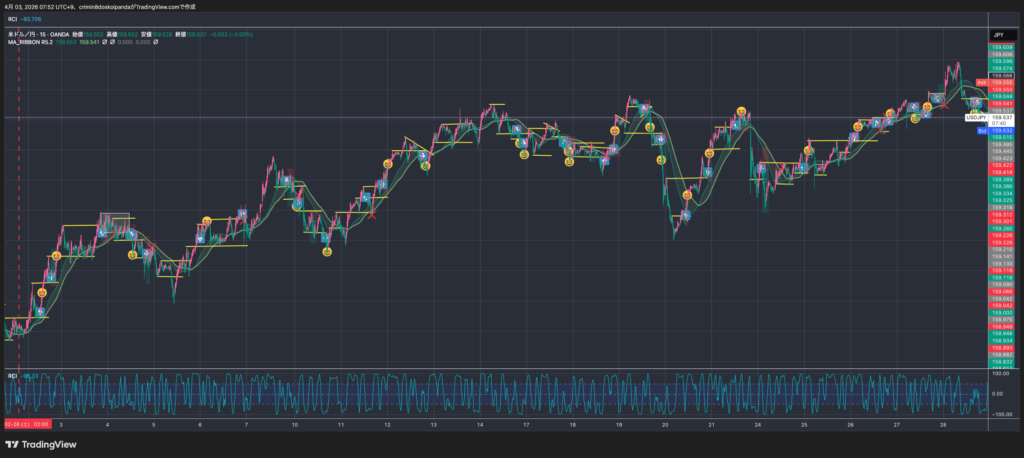Click the 07:40 countdown under current price
Viewport: 1024px width, 458px height.
click(x=997, y=124)
